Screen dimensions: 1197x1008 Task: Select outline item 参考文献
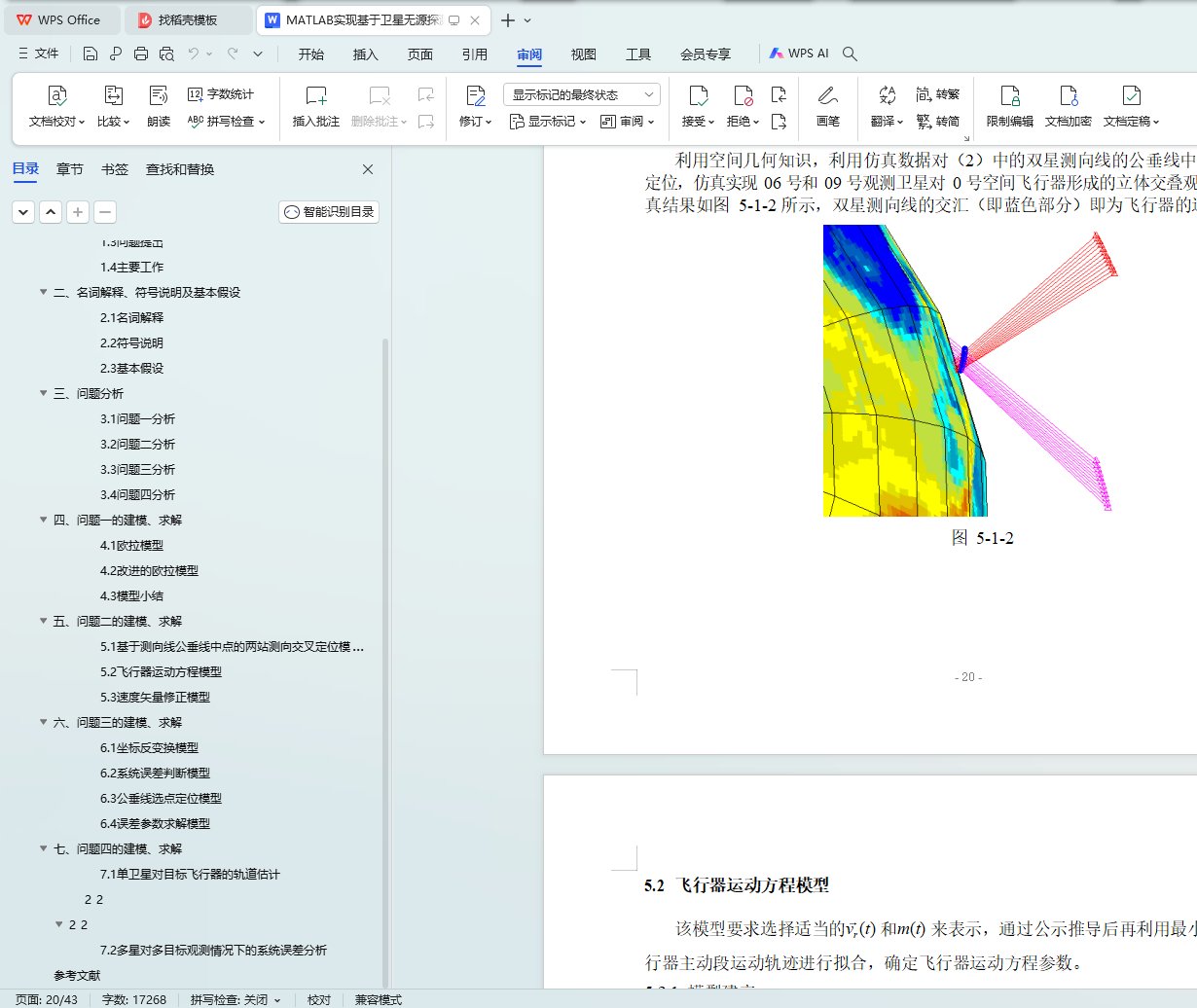pyautogui.click(x=77, y=975)
